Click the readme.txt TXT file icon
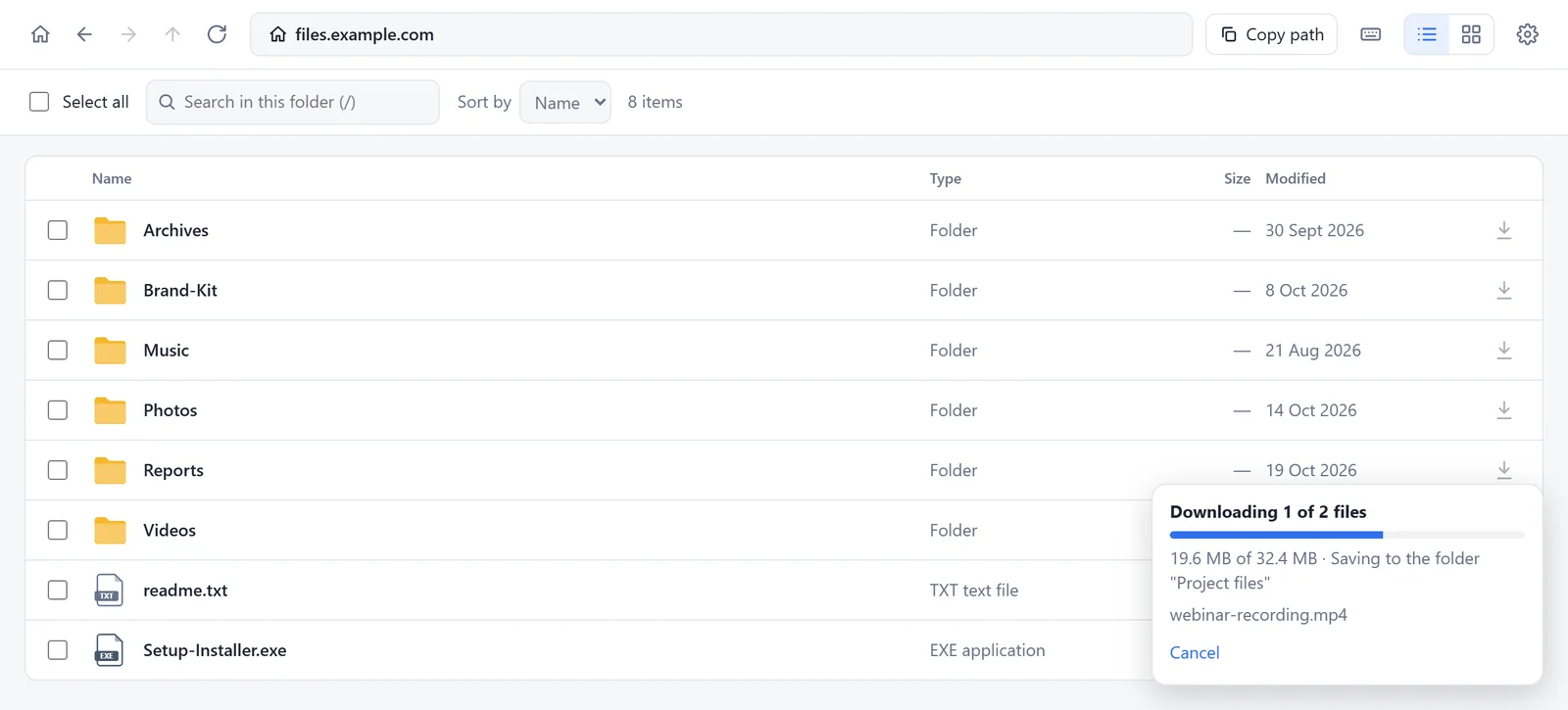This screenshot has width=1568, height=710. pyautogui.click(x=109, y=590)
